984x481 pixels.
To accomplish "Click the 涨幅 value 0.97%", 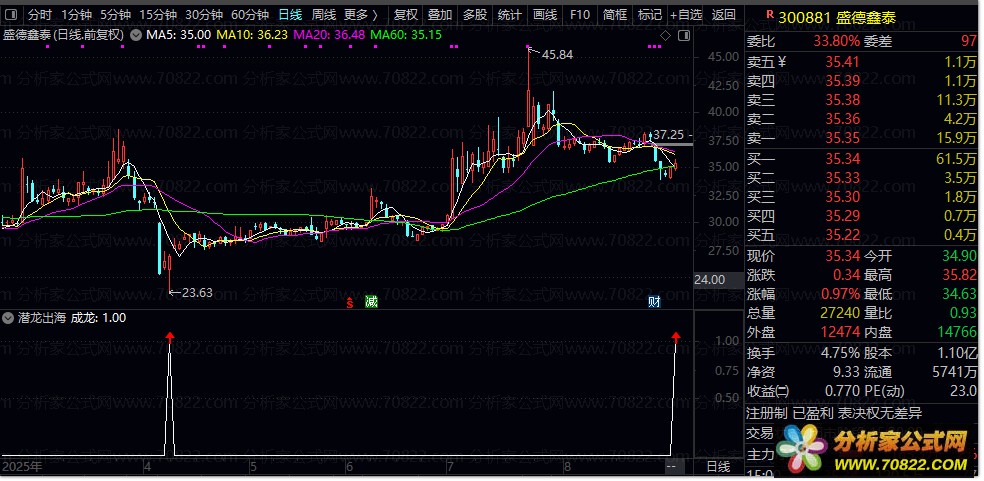I will 840,294.
